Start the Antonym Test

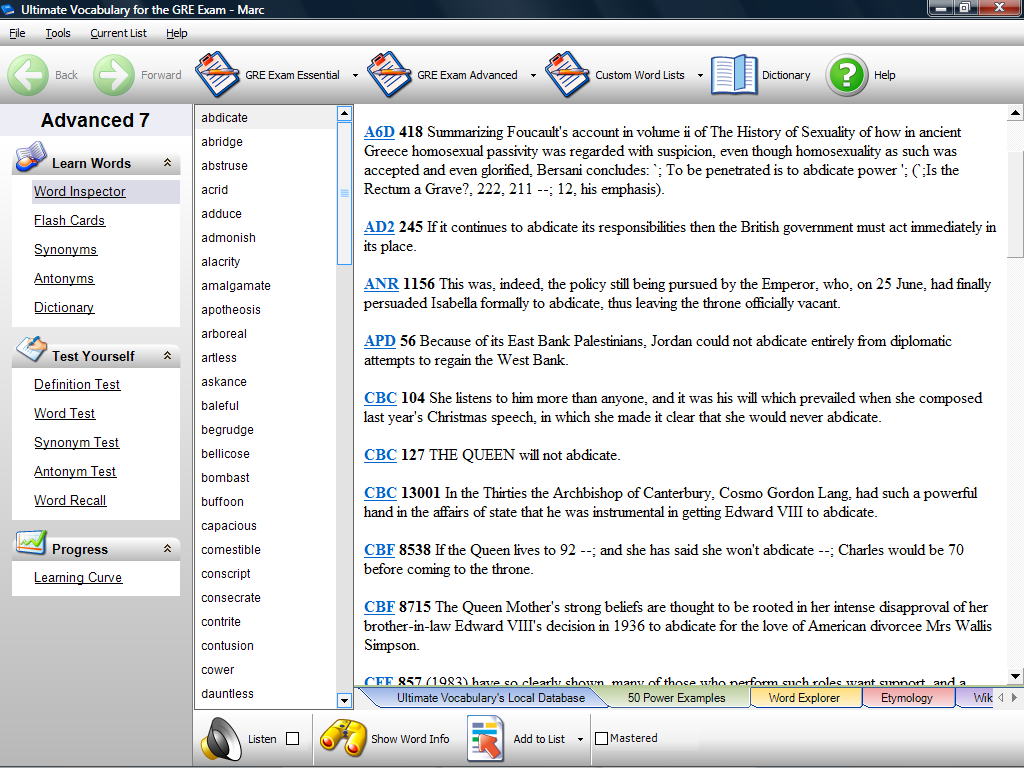(75, 471)
